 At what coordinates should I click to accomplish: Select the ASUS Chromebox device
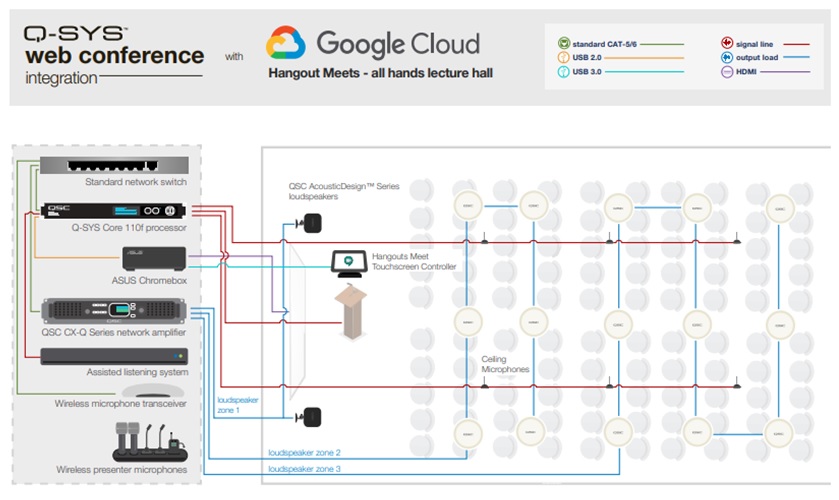(x=154, y=259)
